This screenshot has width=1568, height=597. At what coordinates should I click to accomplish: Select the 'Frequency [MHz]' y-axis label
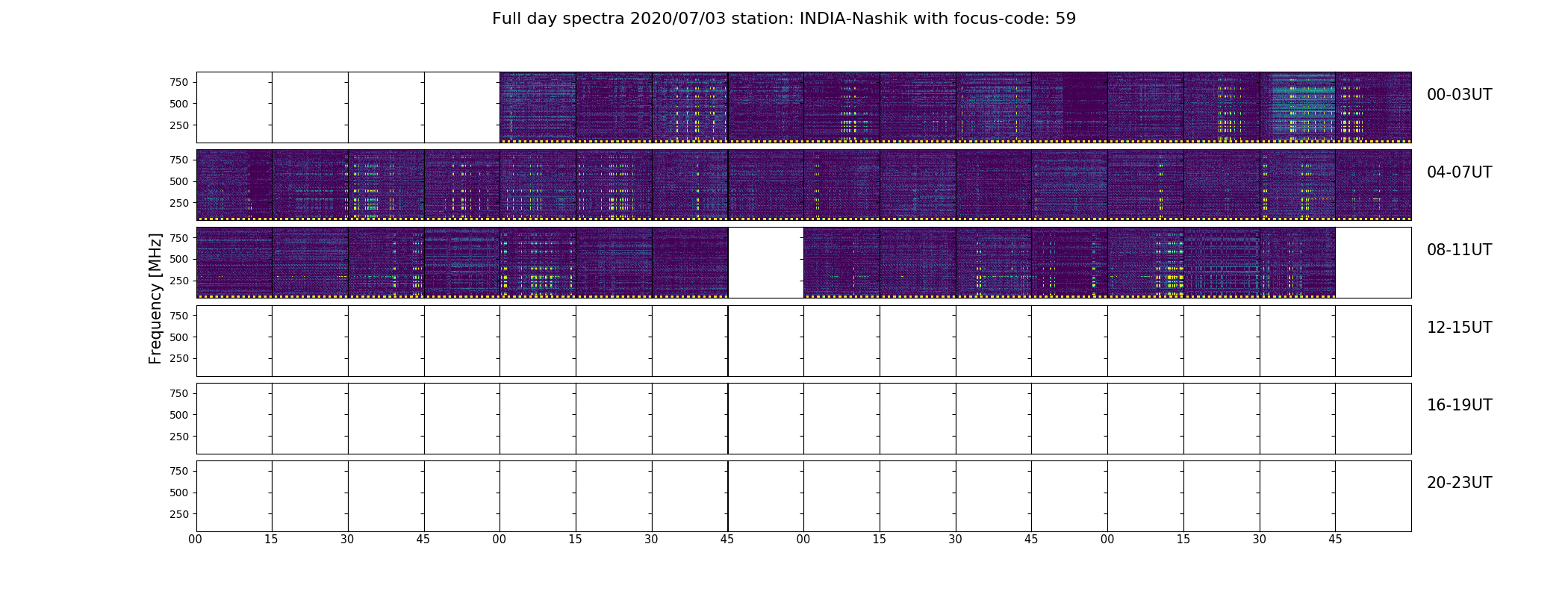pyautogui.click(x=155, y=298)
